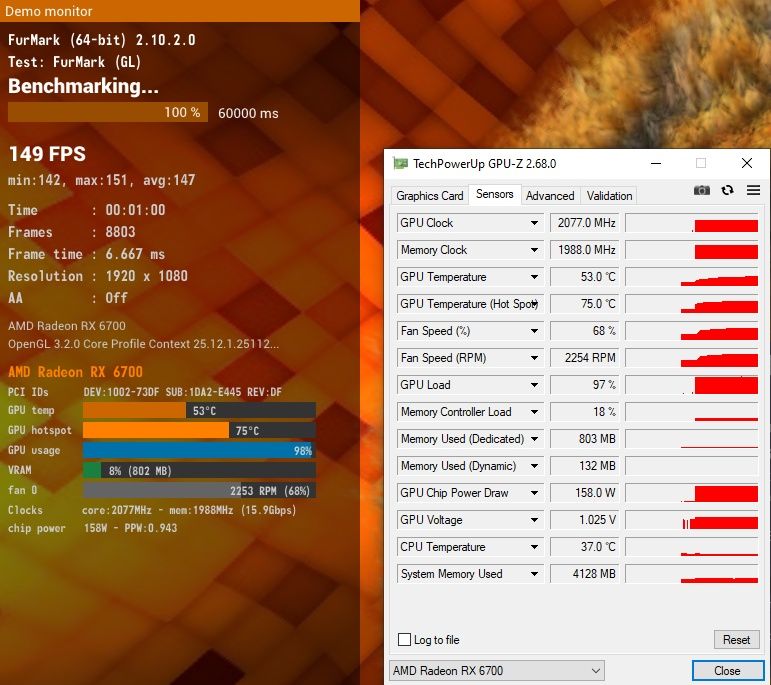Viewport: 771px width, 685px height.
Task: Click the Demo monitor title bar
Action: pos(179,10)
